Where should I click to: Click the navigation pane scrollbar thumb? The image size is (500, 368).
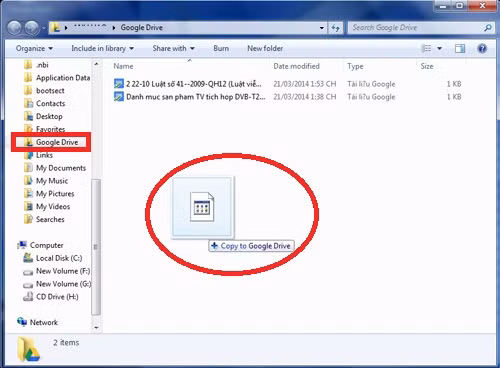click(x=96, y=247)
